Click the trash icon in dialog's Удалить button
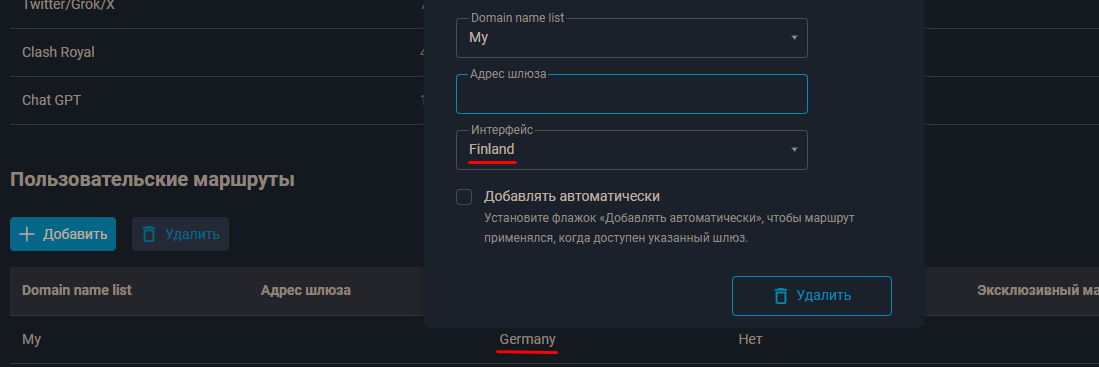1099x367 pixels. click(x=781, y=296)
